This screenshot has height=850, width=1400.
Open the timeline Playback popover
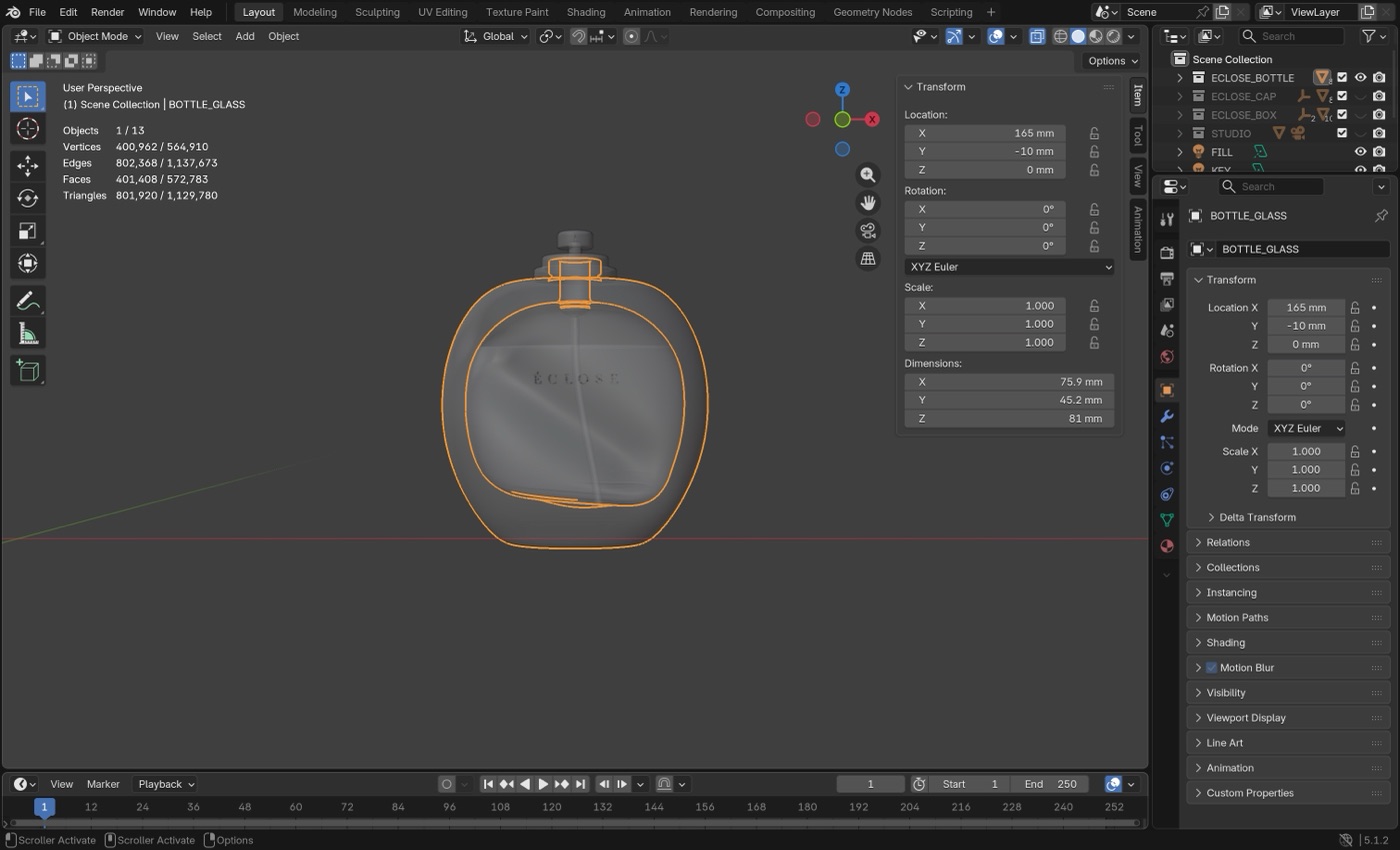[166, 784]
